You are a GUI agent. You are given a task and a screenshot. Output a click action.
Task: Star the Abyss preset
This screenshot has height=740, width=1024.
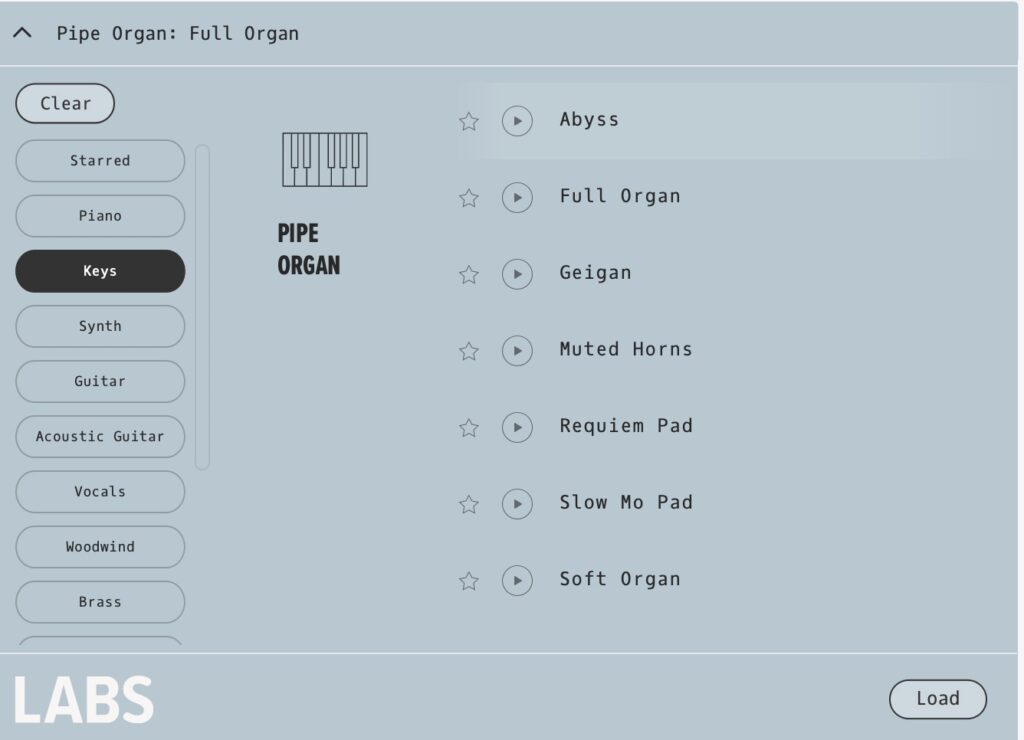[469, 121]
